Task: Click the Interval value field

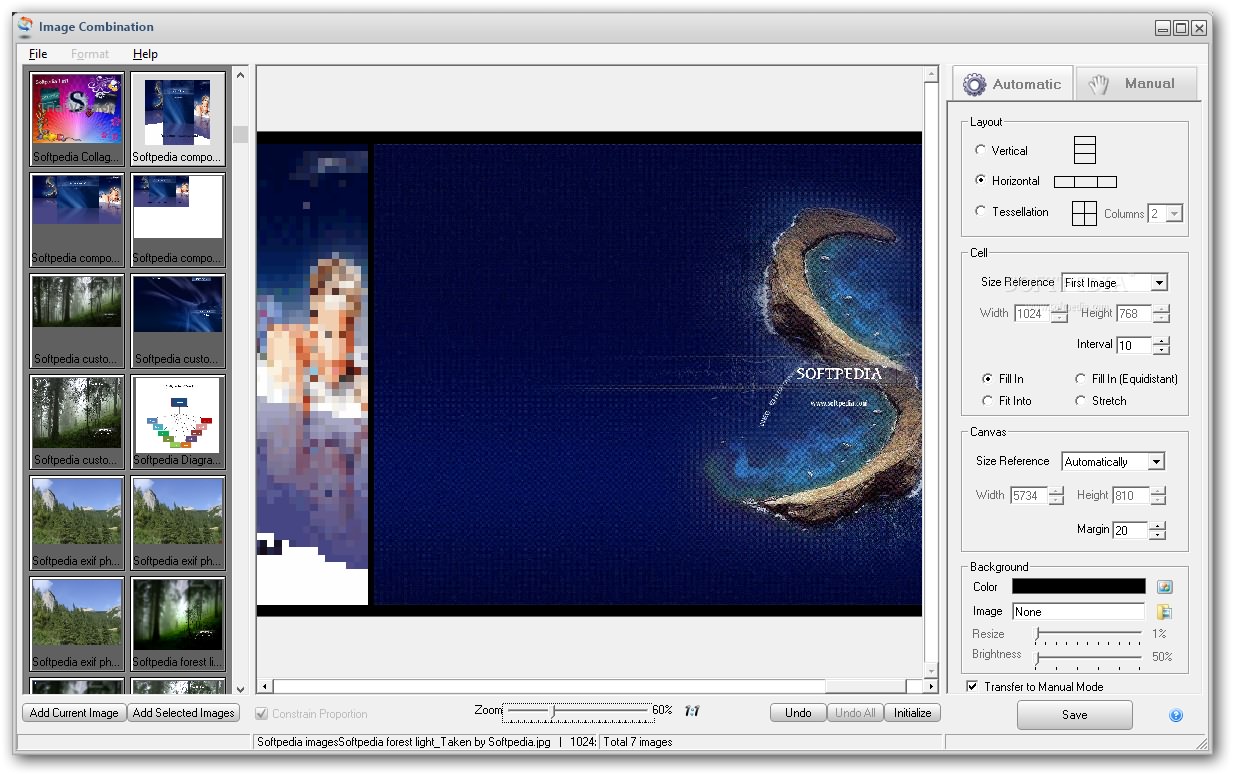Action: point(1134,345)
